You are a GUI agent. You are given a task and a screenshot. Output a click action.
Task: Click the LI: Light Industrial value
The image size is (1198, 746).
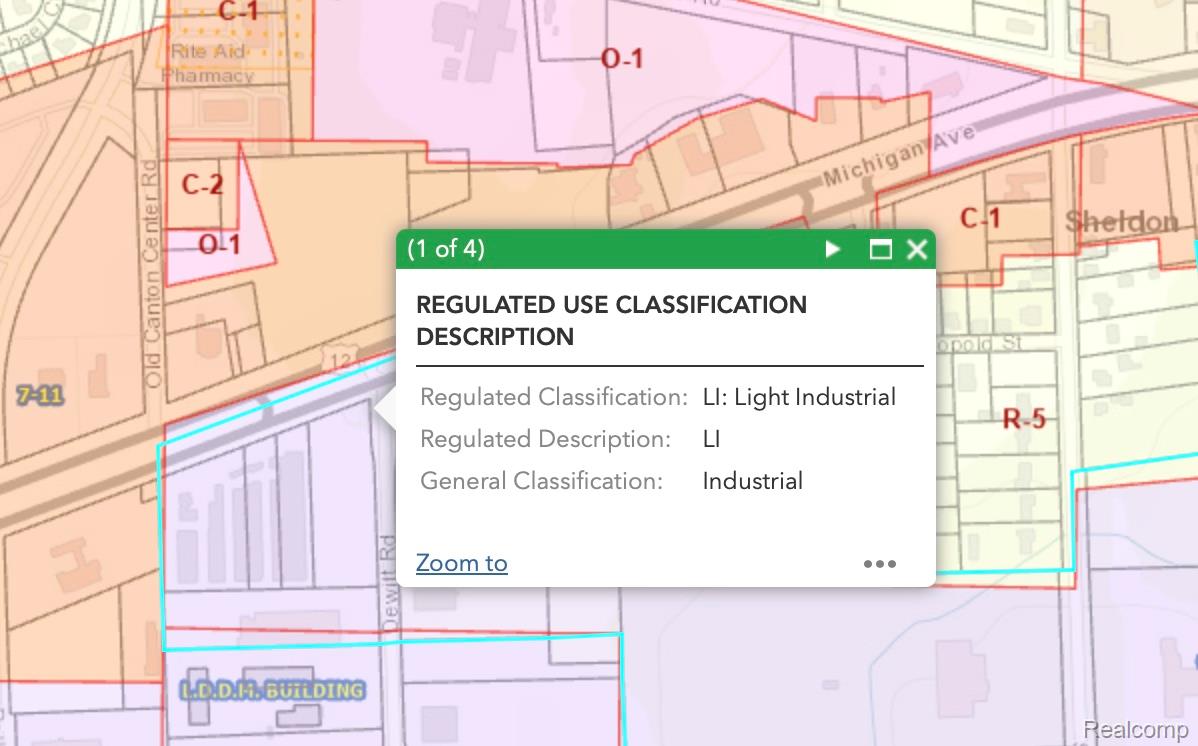[x=798, y=397]
